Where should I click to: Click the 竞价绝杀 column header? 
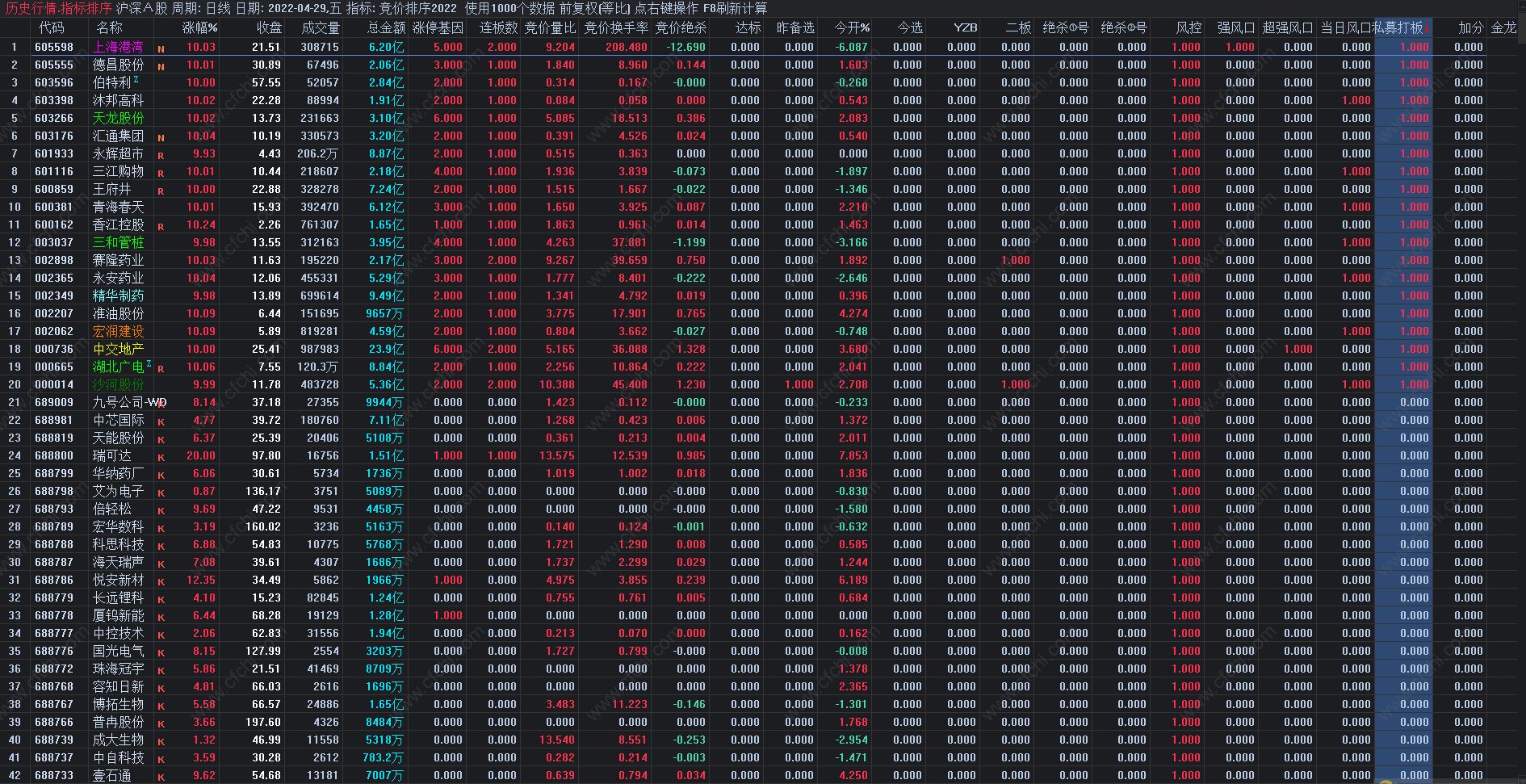pyautogui.click(x=681, y=27)
